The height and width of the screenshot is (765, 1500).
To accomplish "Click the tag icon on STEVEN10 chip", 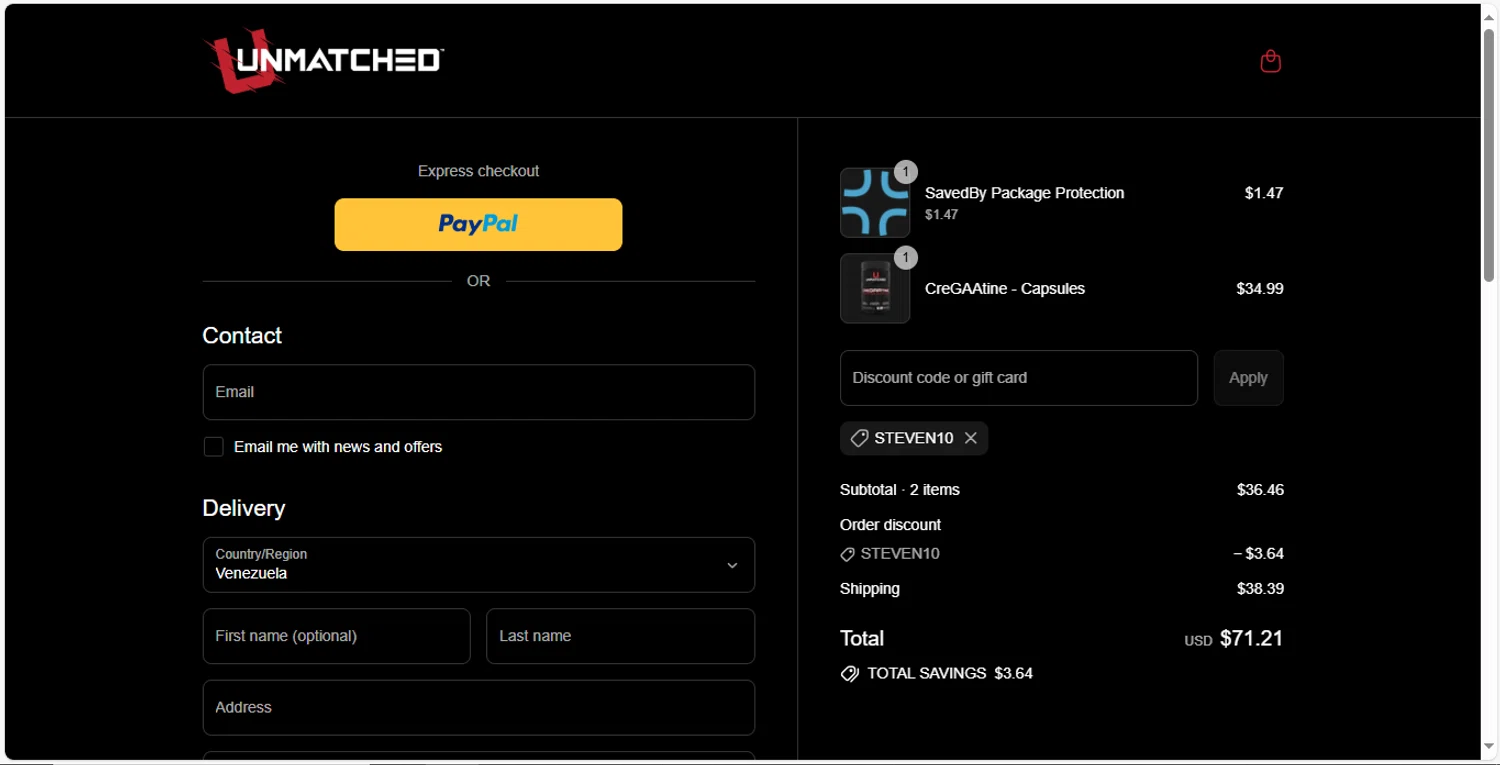I will point(859,438).
